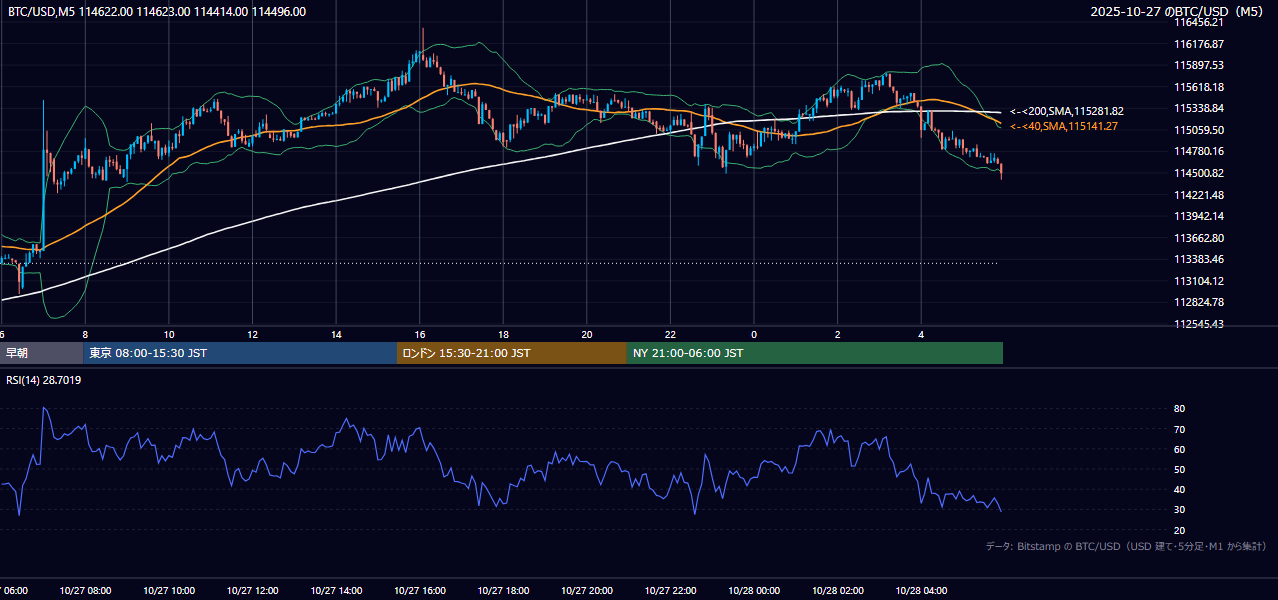The image size is (1278, 600).
Task: Click hour tick 16 under the price chart
Action: click(x=420, y=334)
